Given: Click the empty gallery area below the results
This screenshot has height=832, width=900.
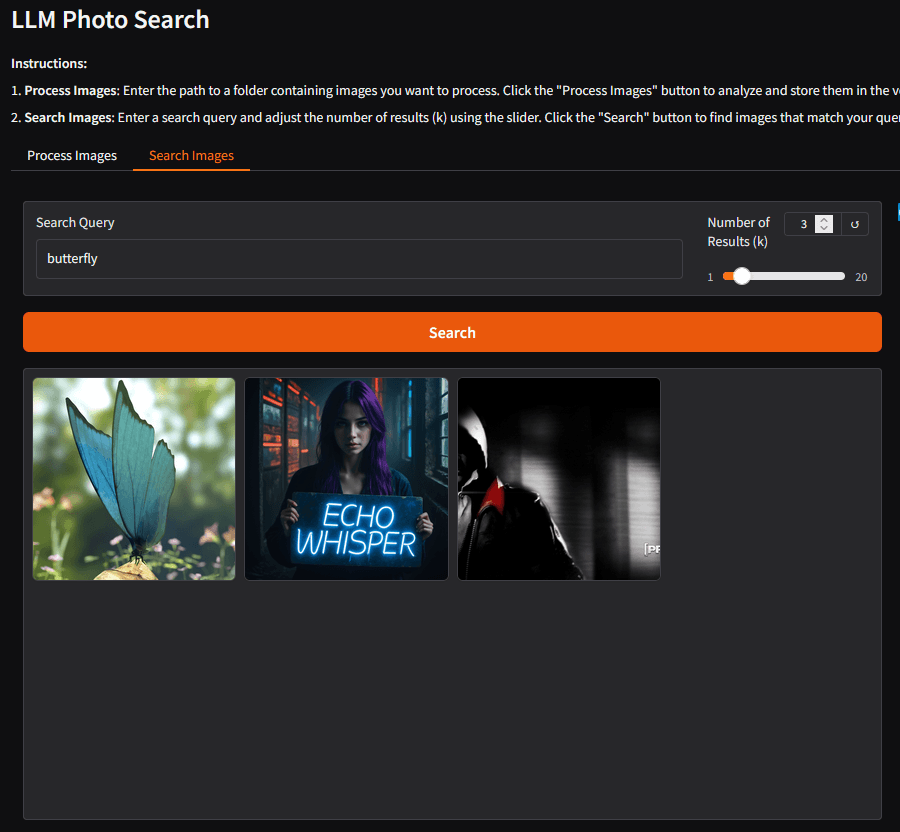Looking at the screenshot, I should (450, 700).
